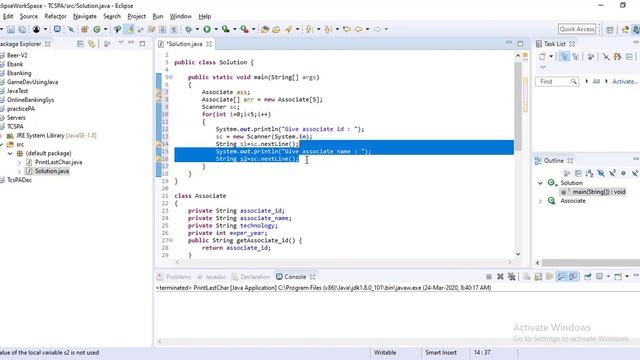Open the Coverage run icon
This screenshot has width=640, height=360.
[226, 29]
